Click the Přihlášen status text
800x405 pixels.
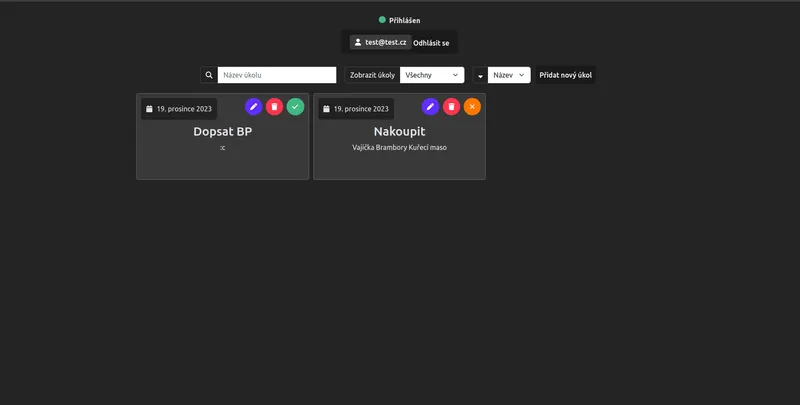click(405, 20)
